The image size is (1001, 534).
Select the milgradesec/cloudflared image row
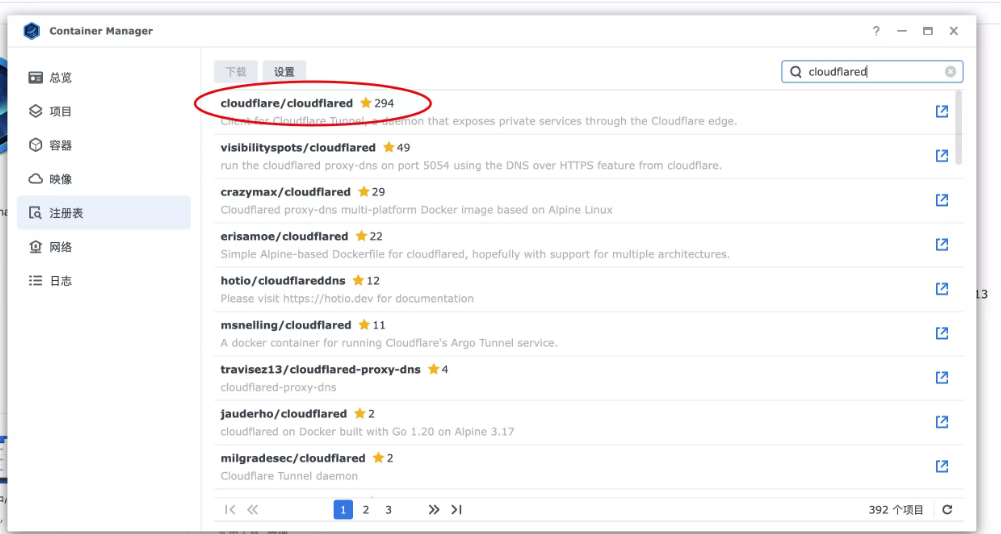click(588, 467)
